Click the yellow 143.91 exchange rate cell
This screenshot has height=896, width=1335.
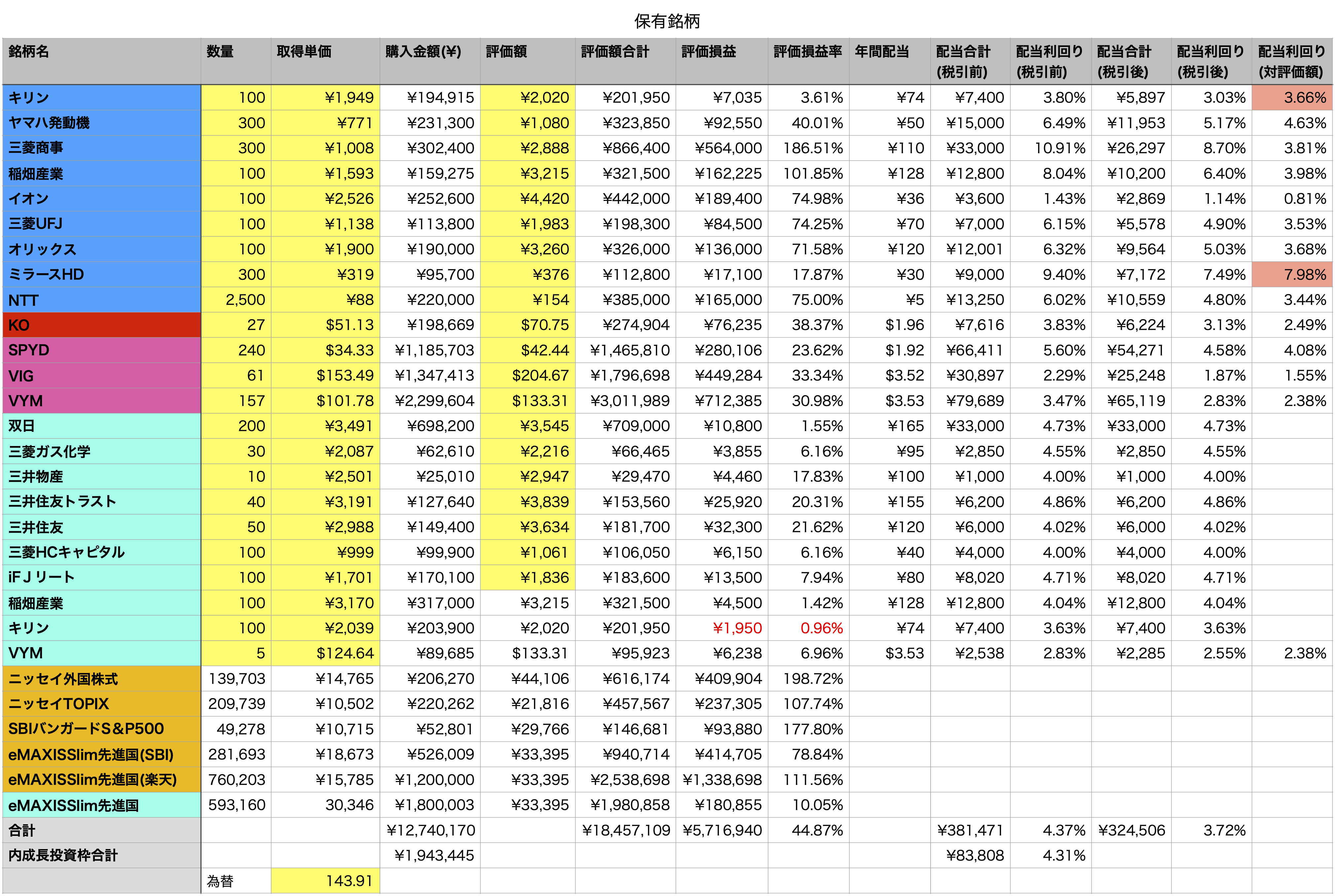coord(325,881)
